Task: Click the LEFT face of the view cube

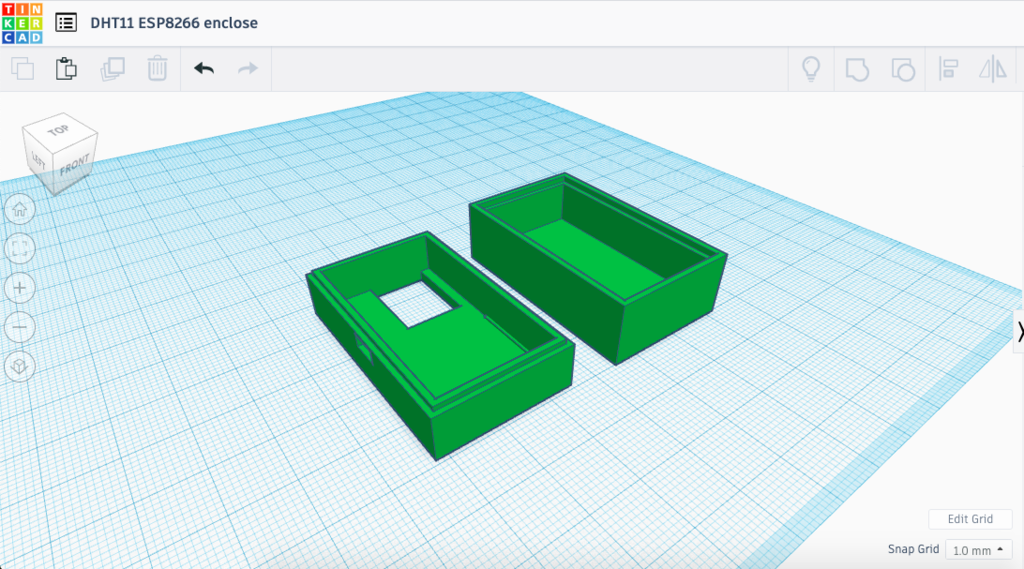Action: click(38, 159)
